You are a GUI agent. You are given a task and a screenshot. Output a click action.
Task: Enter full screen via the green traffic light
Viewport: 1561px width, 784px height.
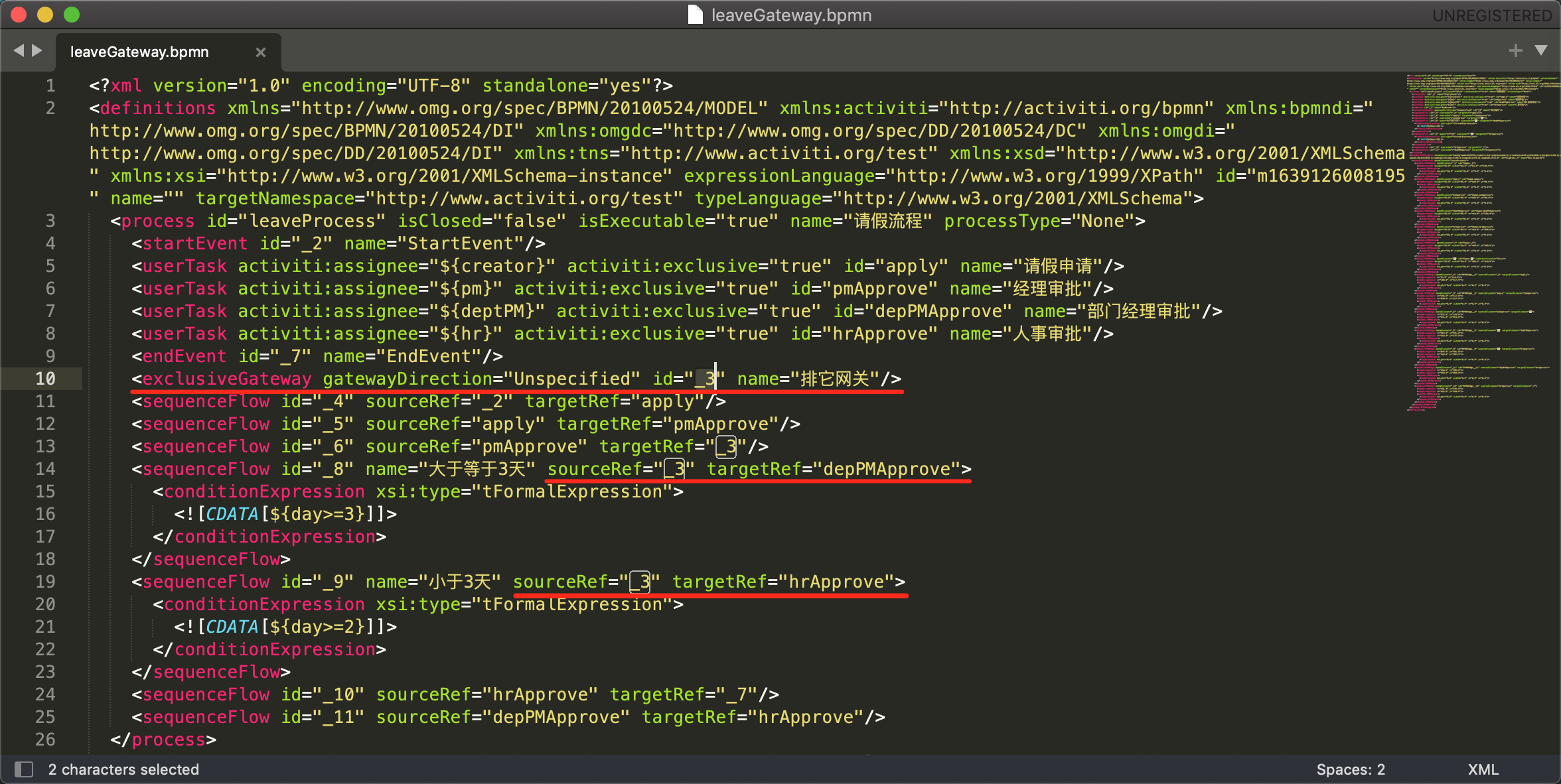point(71,14)
